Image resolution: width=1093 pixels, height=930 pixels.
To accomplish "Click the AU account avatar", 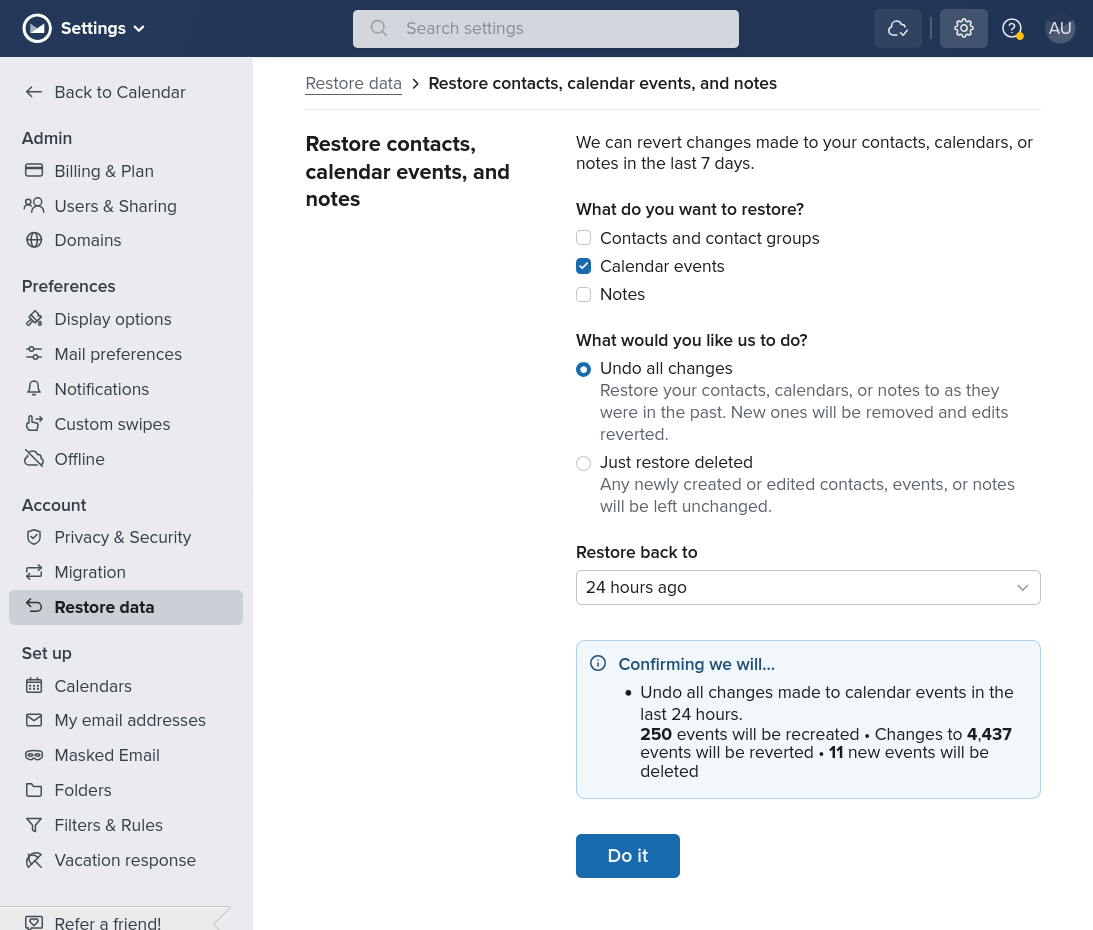I will [1060, 29].
